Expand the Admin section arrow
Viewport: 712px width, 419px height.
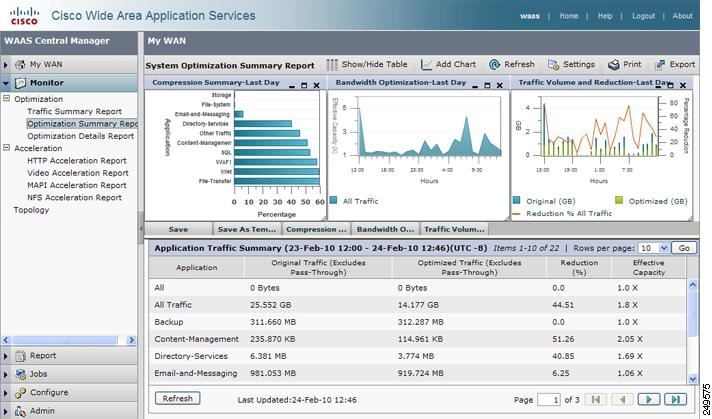pyautogui.click(x=5, y=411)
